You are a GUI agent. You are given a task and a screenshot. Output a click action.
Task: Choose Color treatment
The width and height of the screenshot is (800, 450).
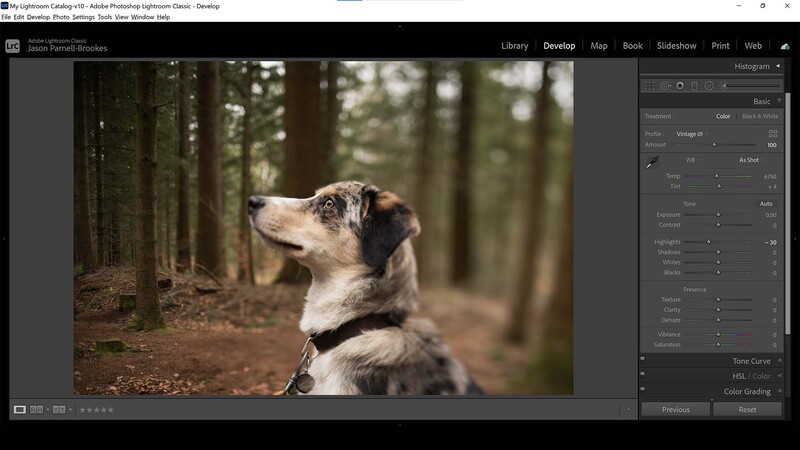(x=723, y=116)
